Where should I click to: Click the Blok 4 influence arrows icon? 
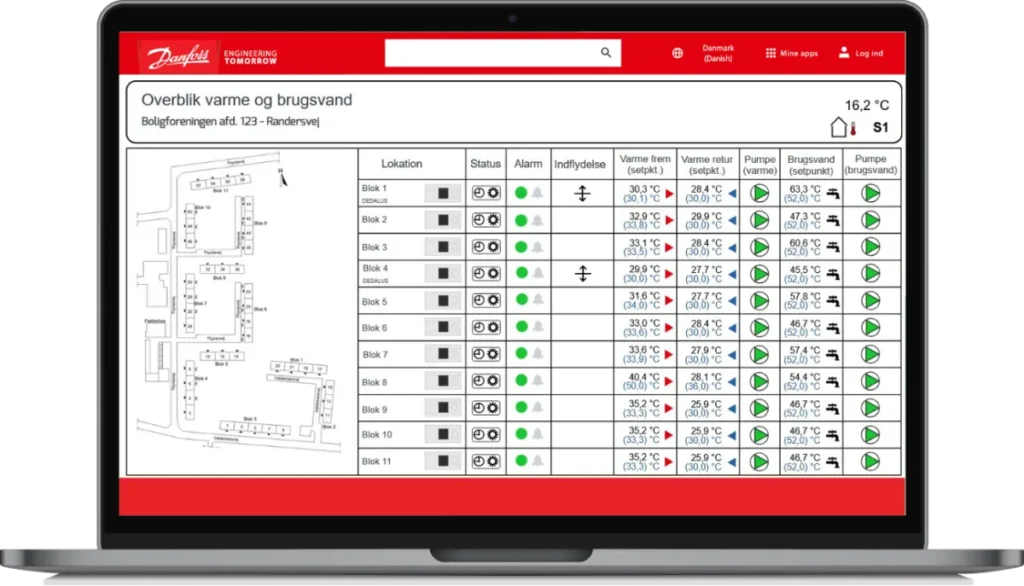[583, 273]
